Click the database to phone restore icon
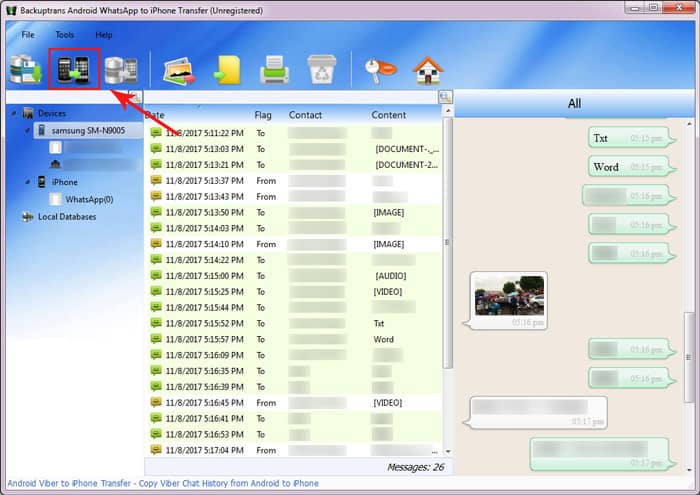 121,69
